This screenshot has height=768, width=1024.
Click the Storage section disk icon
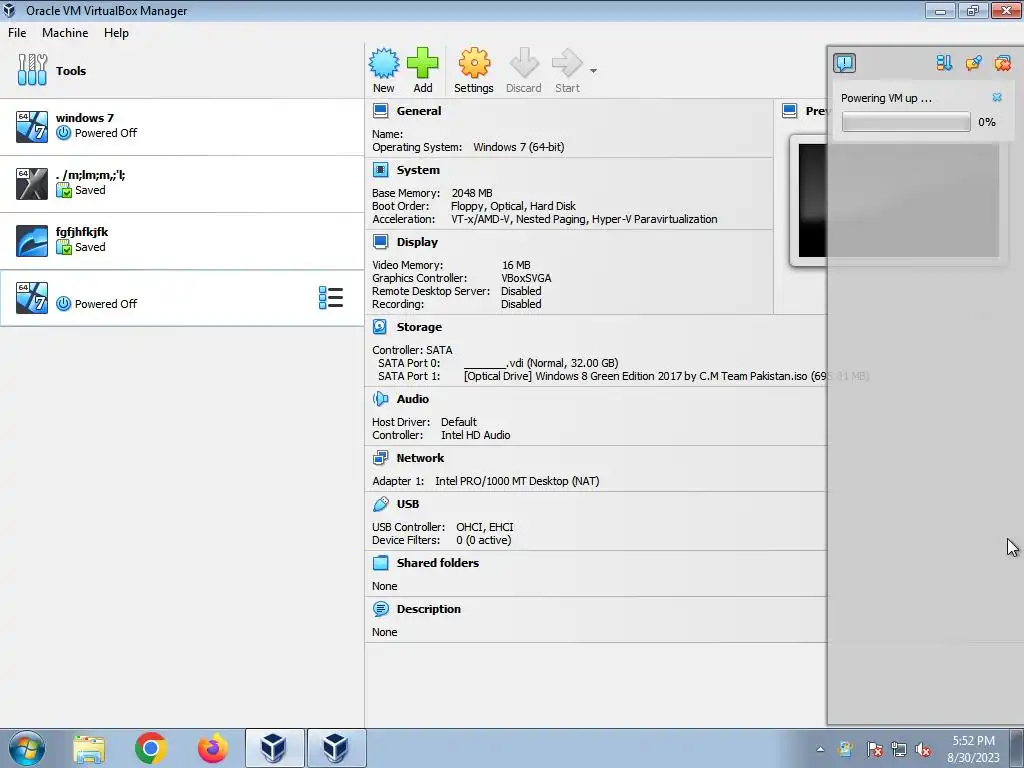380,327
